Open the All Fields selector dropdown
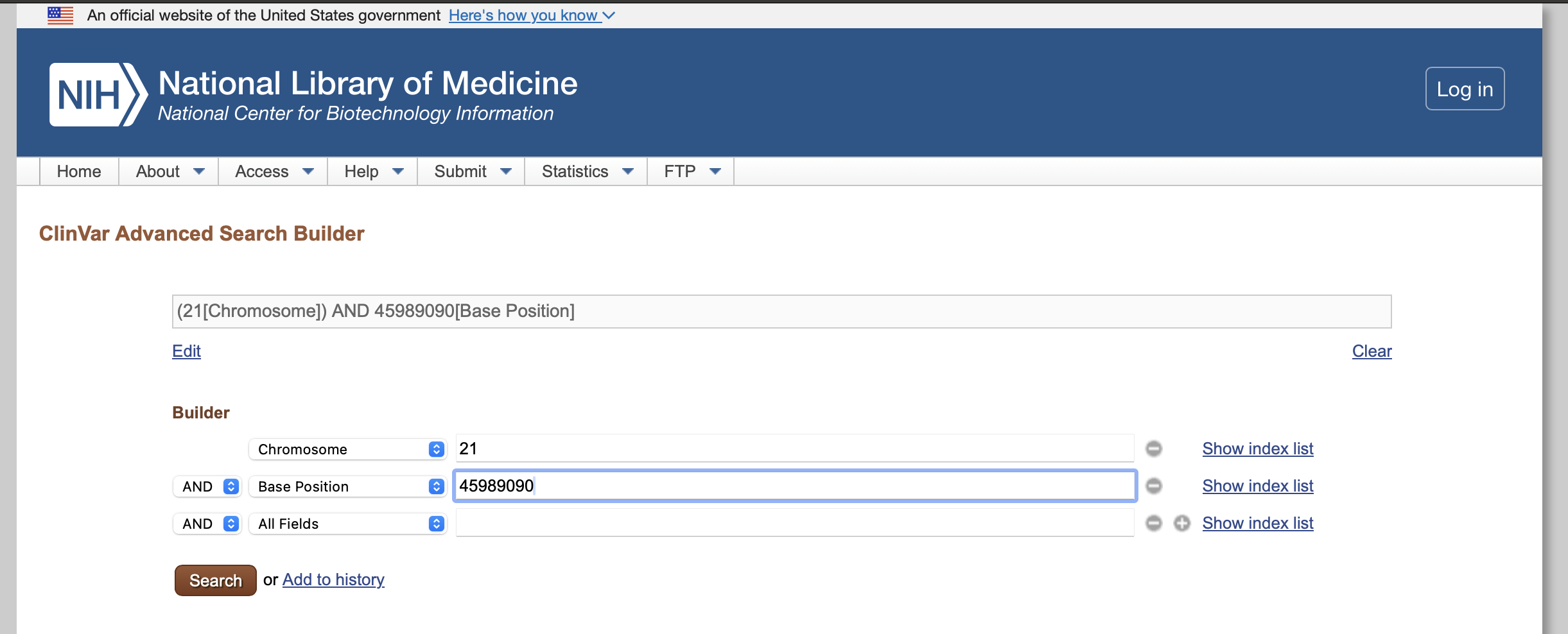Screen dimensions: 1568x634 [x=347, y=524]
